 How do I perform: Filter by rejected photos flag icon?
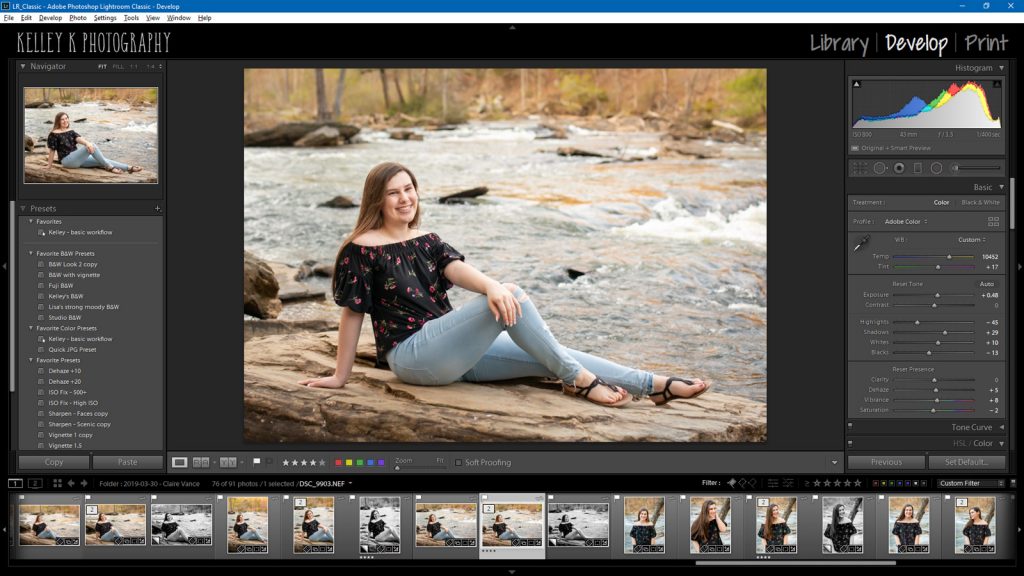coord(753,483)
